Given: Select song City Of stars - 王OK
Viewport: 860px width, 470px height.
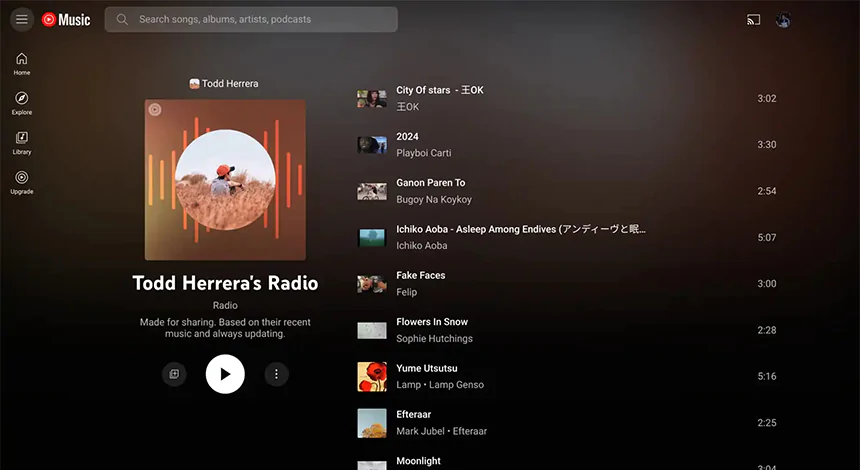Looking at the screenshot, I should (x=440, y=90).
